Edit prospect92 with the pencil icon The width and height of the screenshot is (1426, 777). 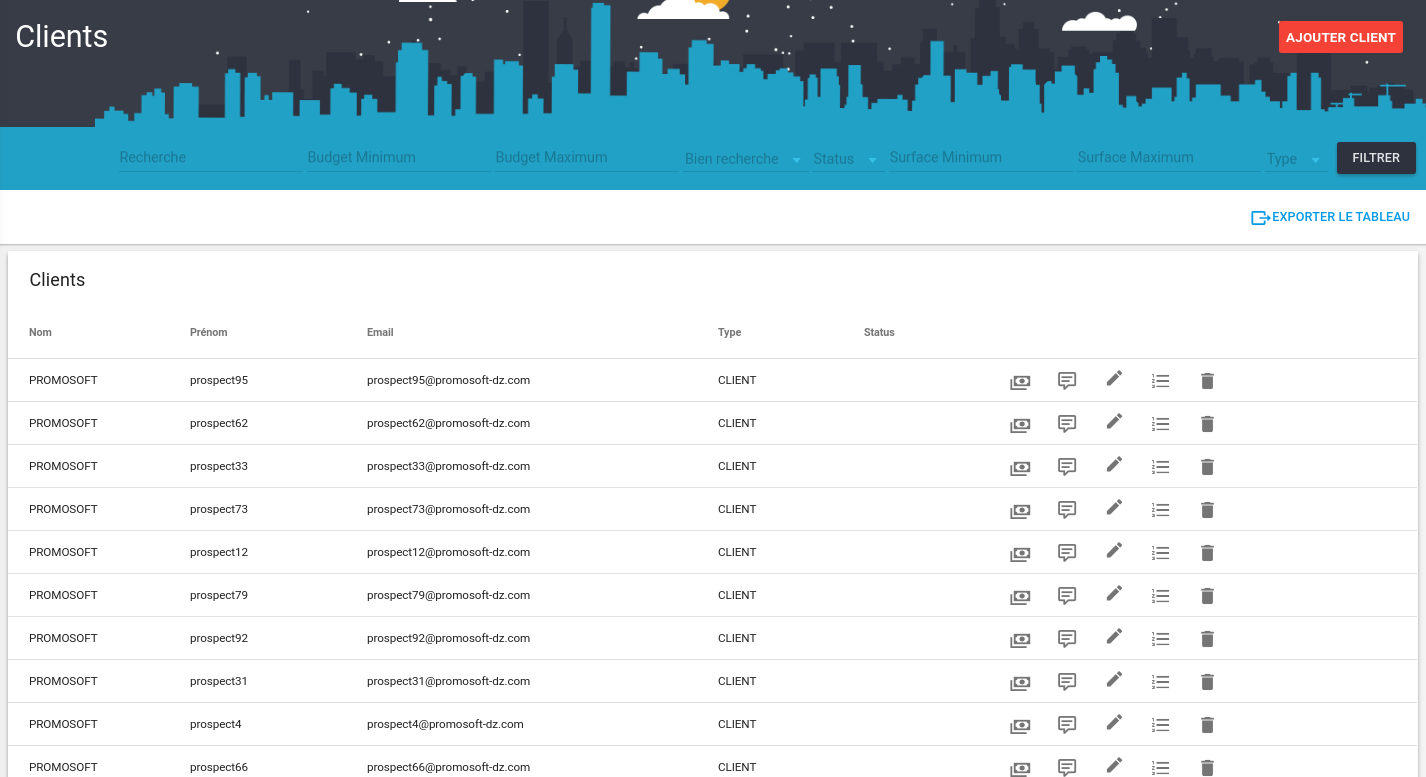pos(1114,636)
